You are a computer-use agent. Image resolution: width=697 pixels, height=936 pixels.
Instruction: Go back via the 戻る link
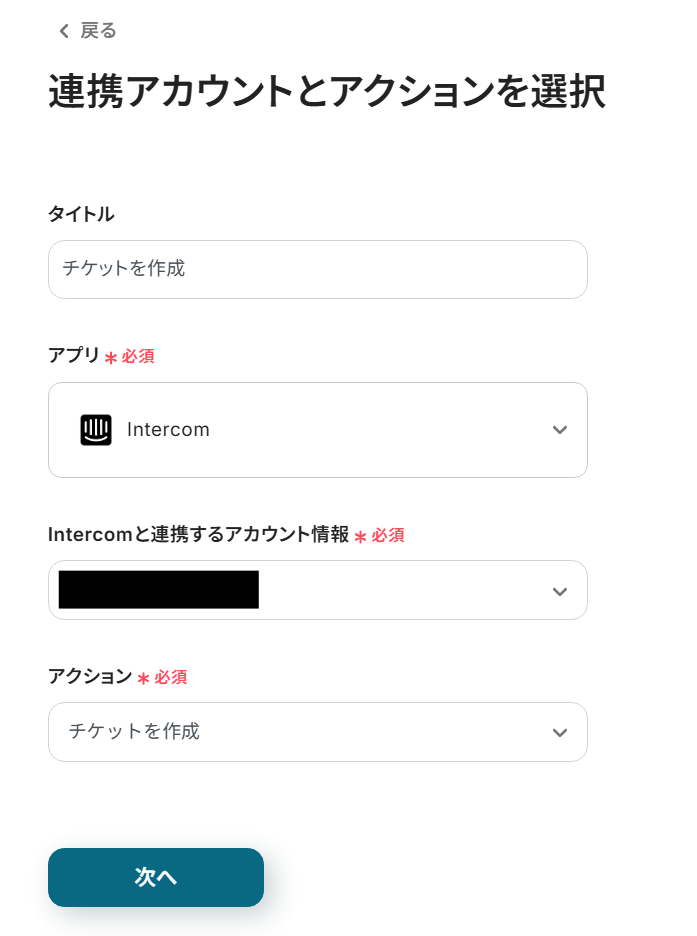tap(98, 31)
